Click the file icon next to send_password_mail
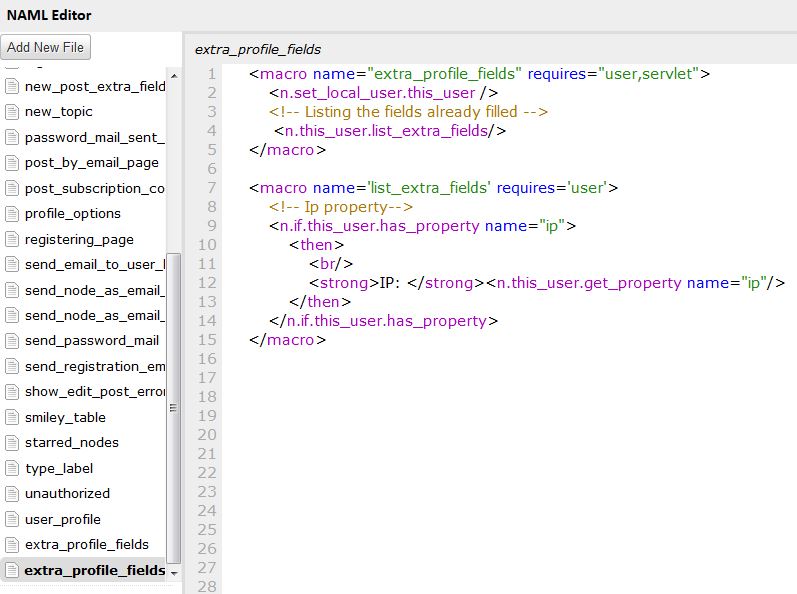This screenshot has height=594, width=797. (12, 341)
